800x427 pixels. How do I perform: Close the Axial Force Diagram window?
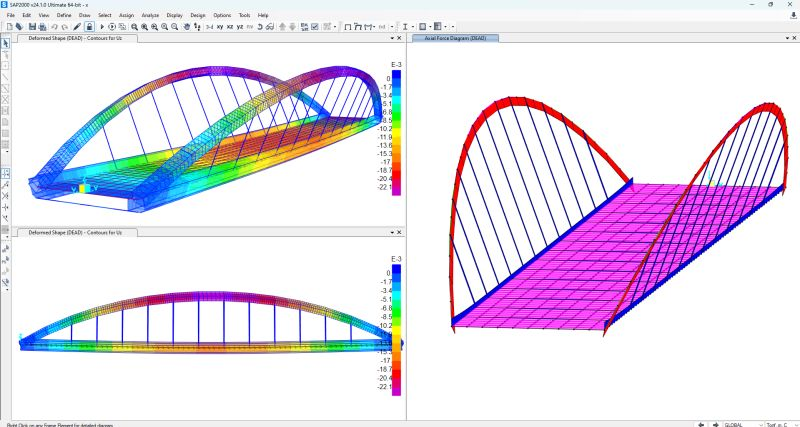click(795, 38)
